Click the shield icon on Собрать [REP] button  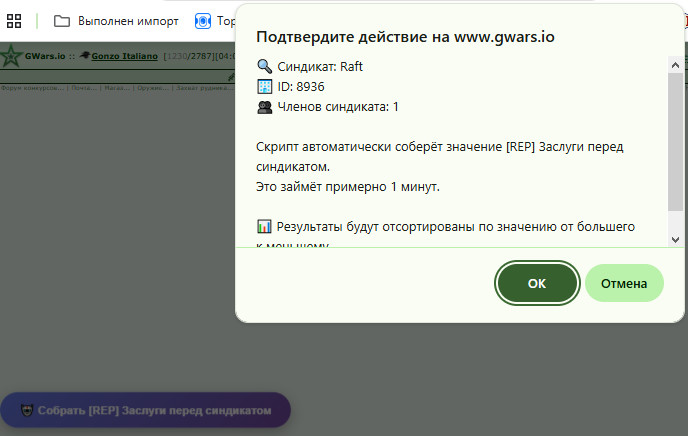click(x=27, y=411)
